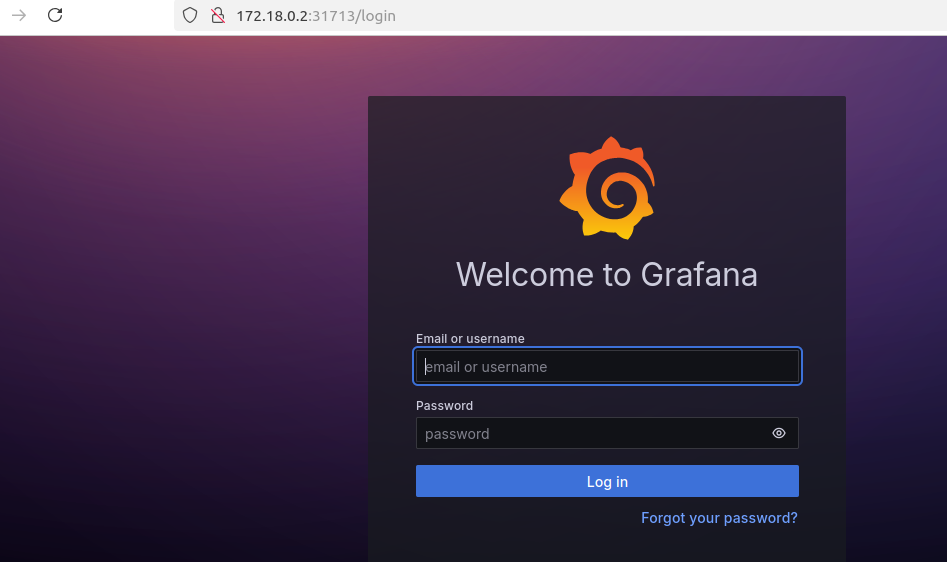Click the Password label
Image resolution: width=947 pixels, height=562 pixels.
click(444, 406)
